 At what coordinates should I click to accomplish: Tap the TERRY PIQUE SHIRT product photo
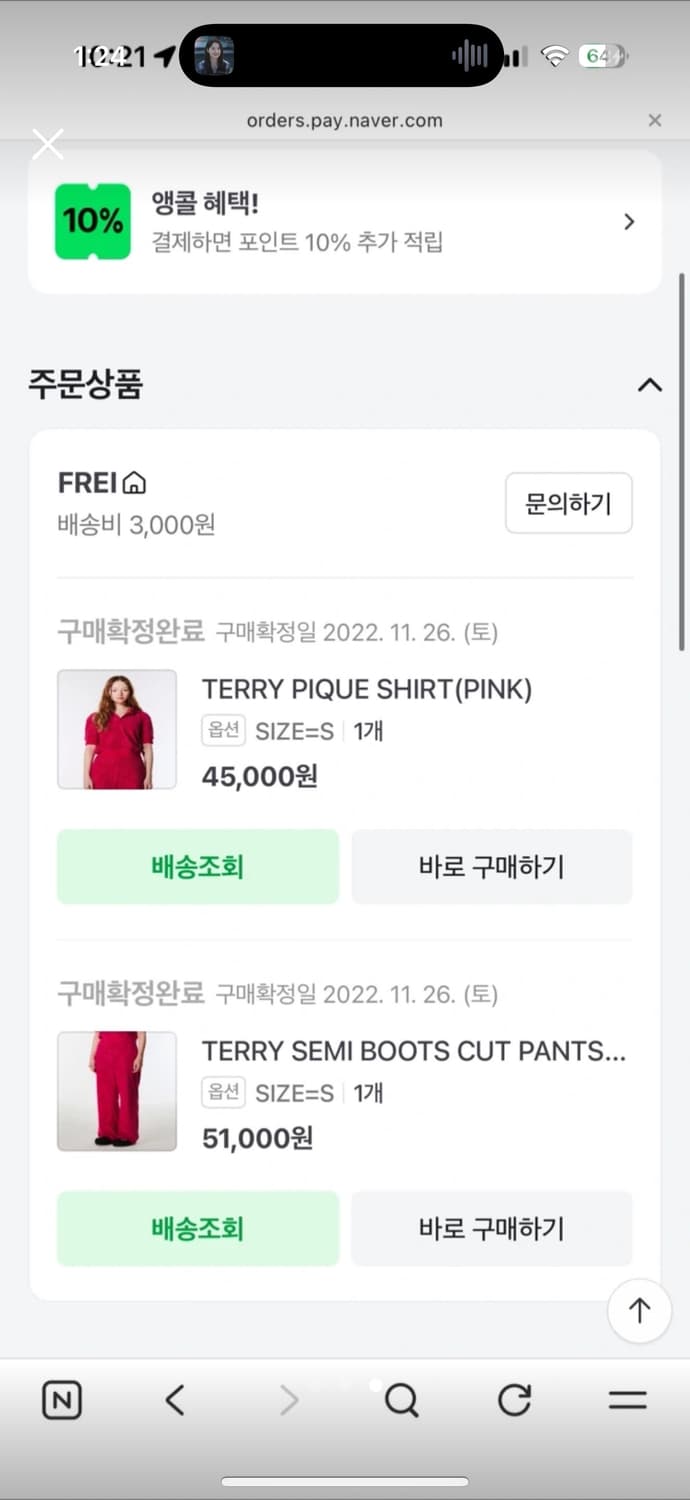117,729
